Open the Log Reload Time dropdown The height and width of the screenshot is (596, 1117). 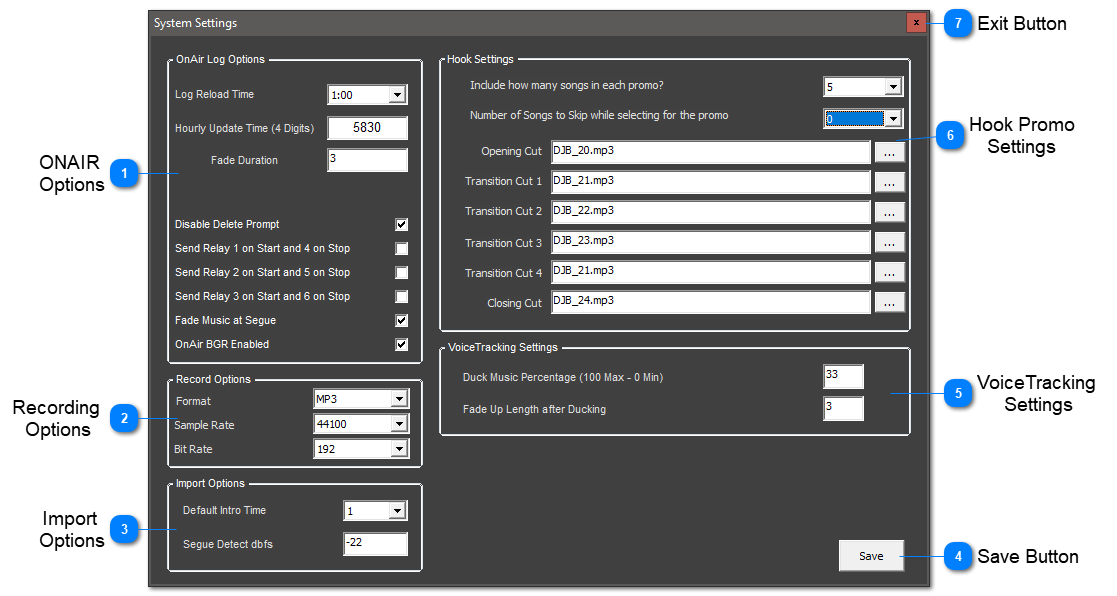tap(398, 95)
